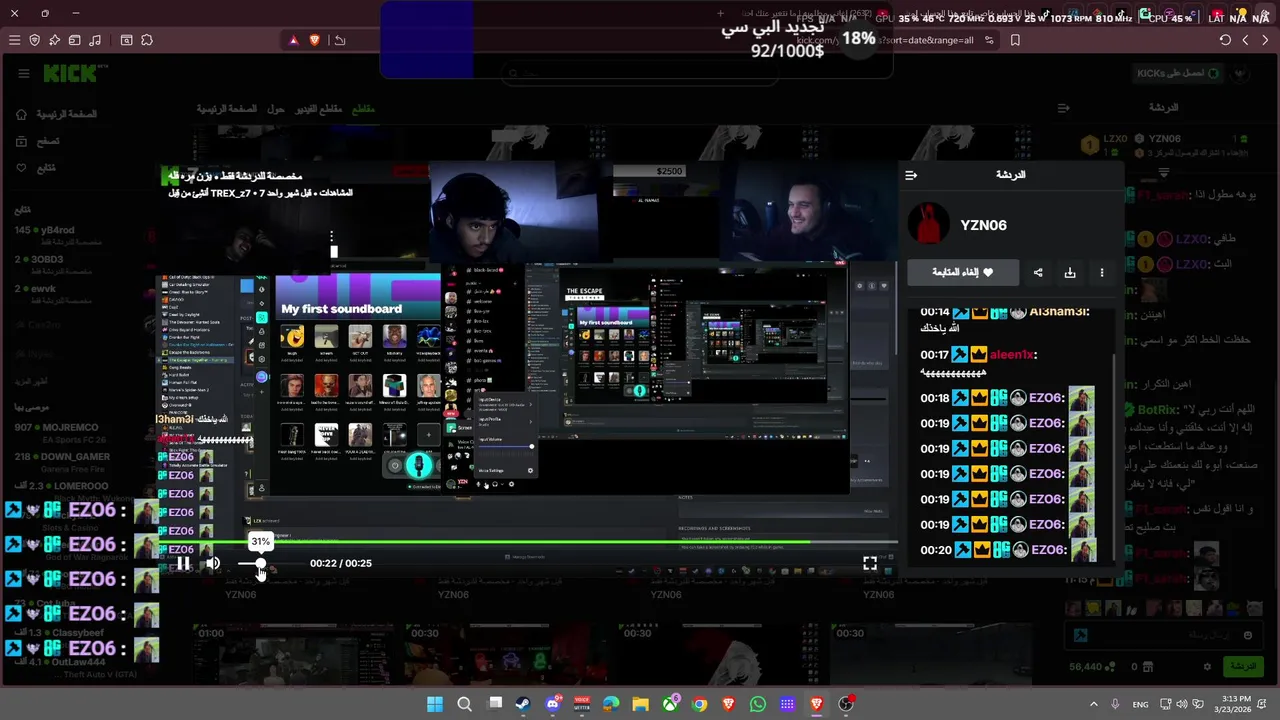
Task: Bookmark this page with bookmark icon
Action: point(1015,40)
